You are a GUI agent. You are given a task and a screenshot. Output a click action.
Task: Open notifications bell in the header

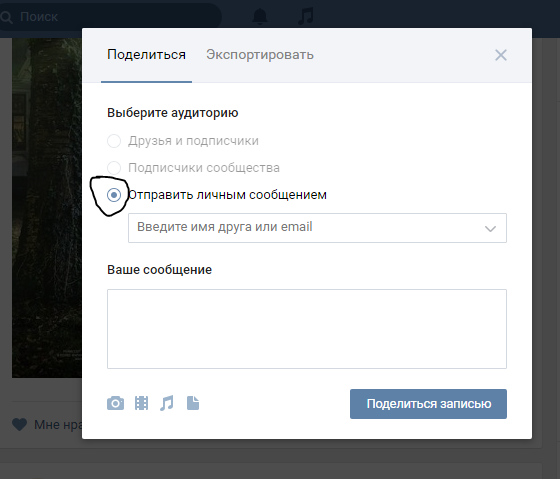[x=260, y=17]
